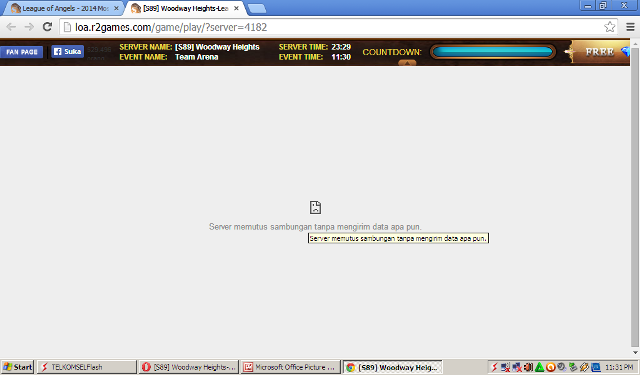Select the Chrome Woodway Heights taskbar button
Screen dimensions: 640x375
(x=392, y=367)
